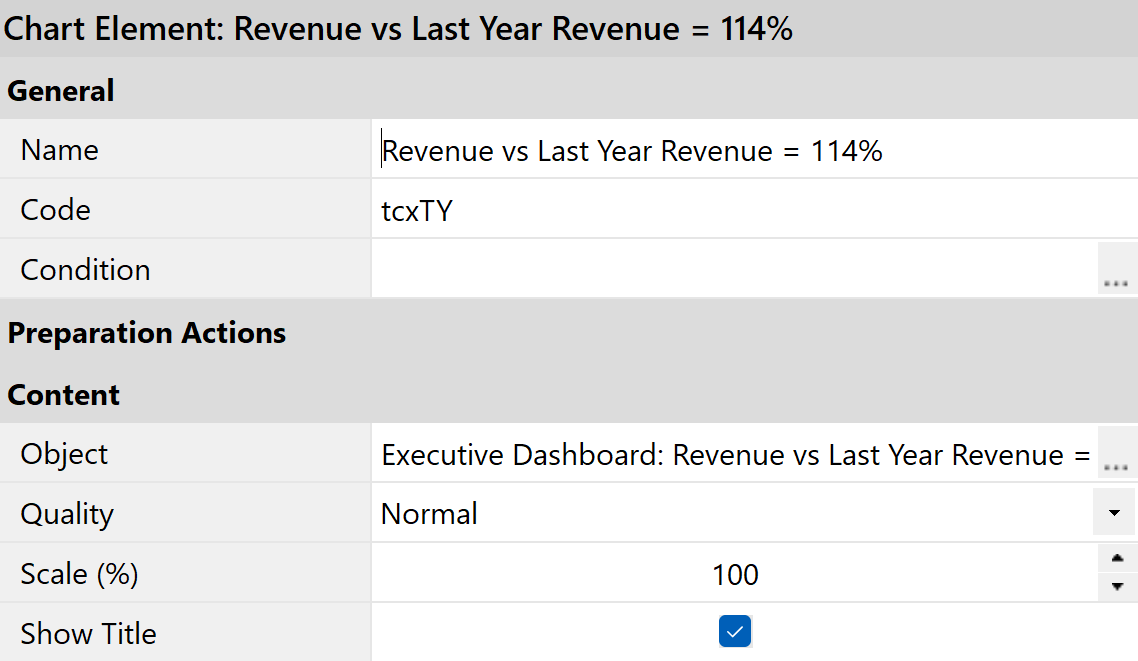The width and height of the screenshot is (1138, 661).
Task: Click into the Name text field
Action: [740, 151]
